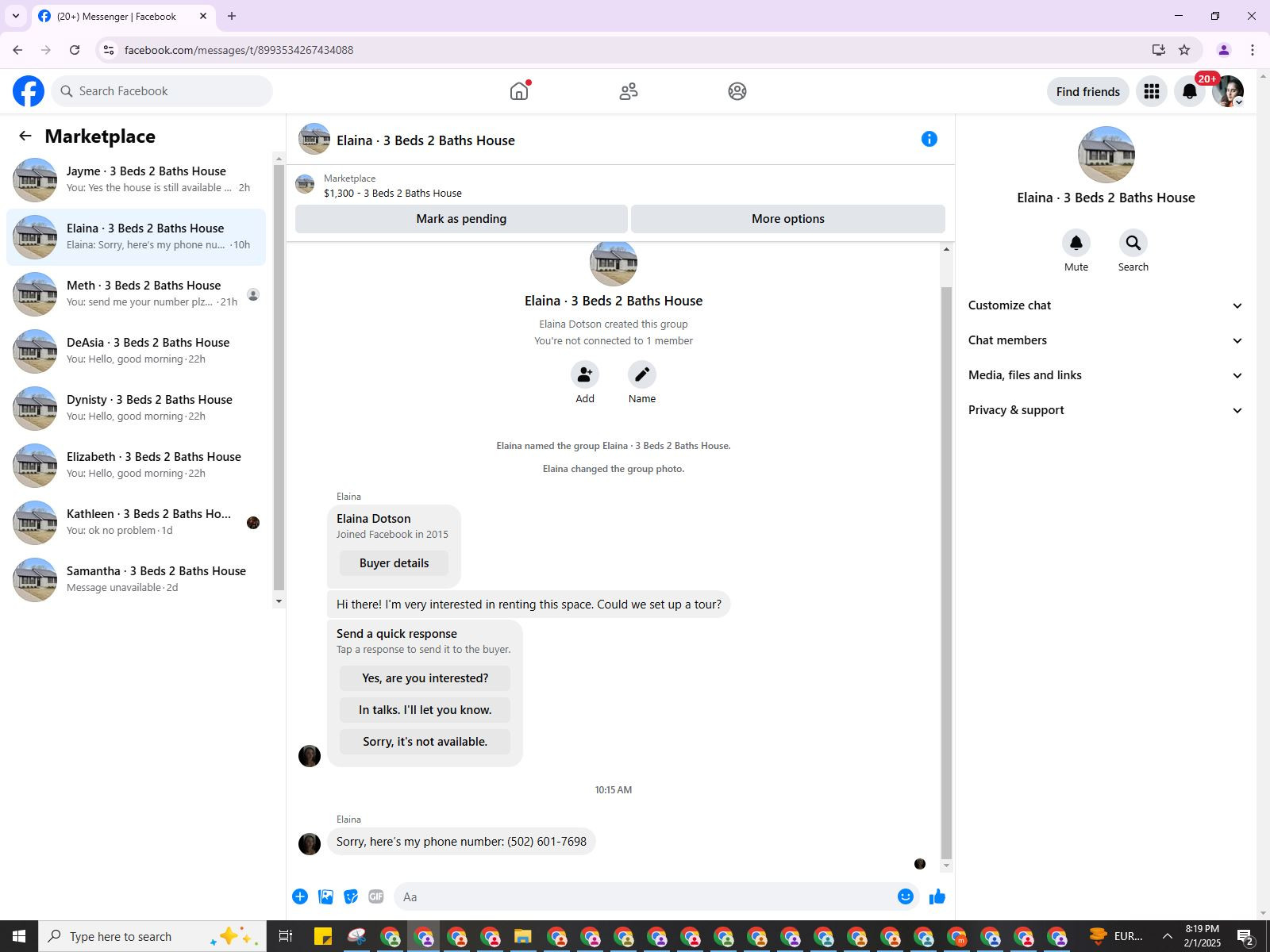
Task: Open Kathleen 3 Beds 2 Baths conversation
Action: pos(137,523)
